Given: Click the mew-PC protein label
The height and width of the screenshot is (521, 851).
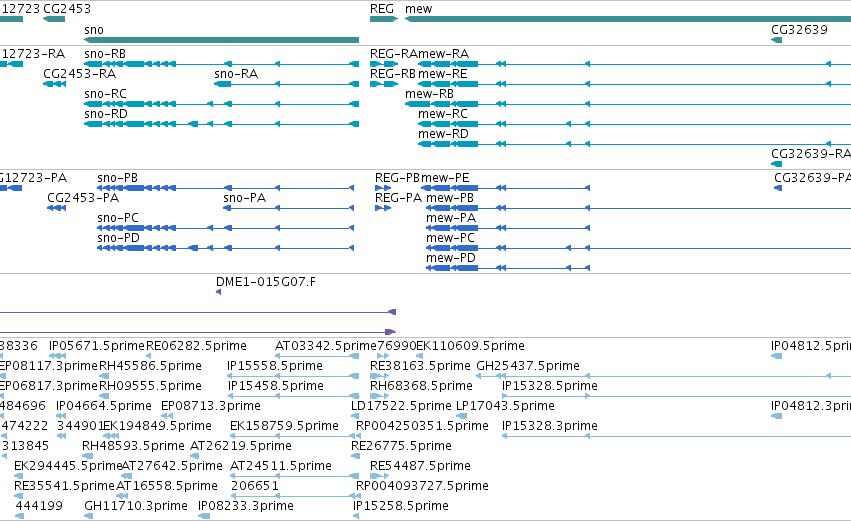Looking at the screenshot, I should 450,238.
